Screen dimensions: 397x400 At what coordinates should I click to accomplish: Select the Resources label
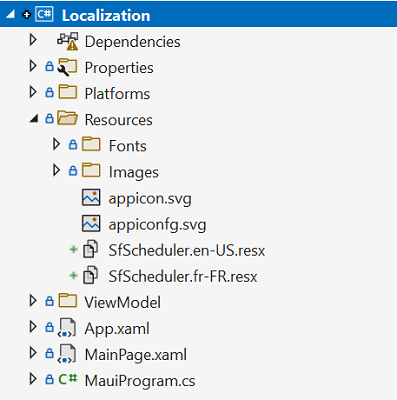tap(119, 120)
